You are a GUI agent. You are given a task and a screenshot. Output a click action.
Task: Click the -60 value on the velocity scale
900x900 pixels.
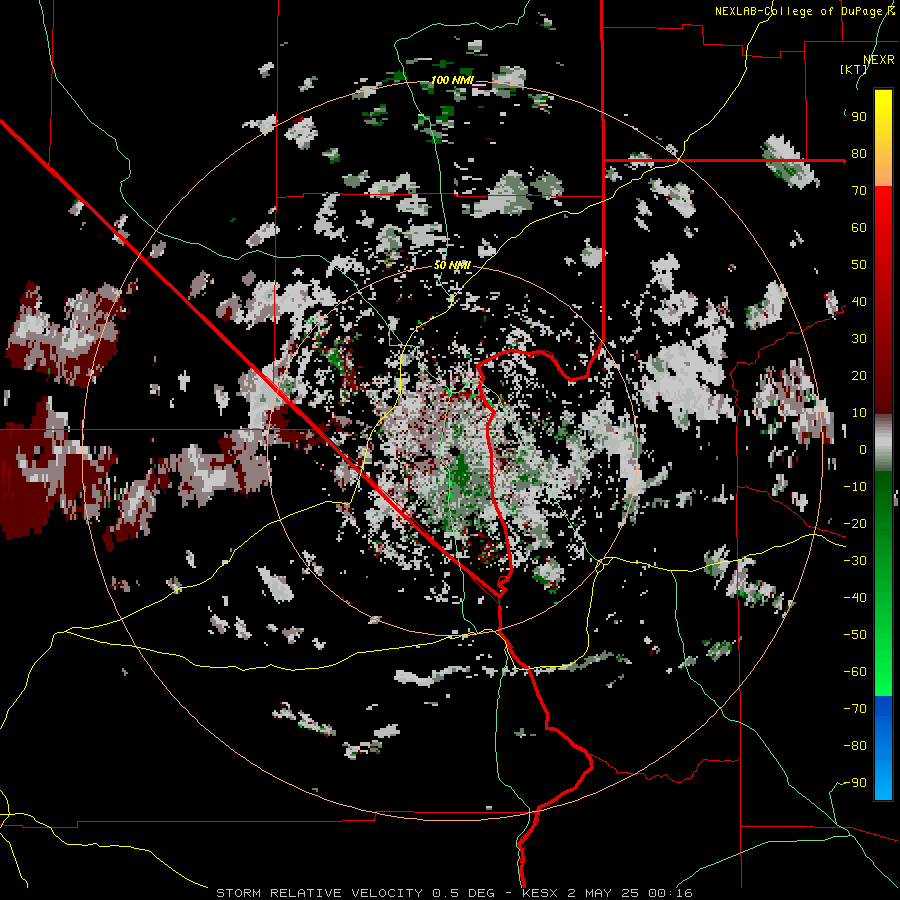855,672
